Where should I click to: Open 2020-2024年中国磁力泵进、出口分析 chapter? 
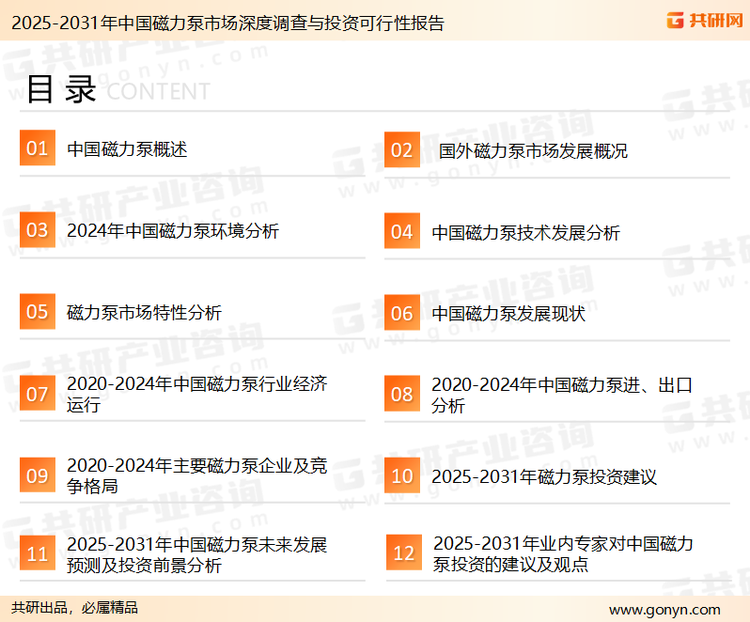(561, 395)
